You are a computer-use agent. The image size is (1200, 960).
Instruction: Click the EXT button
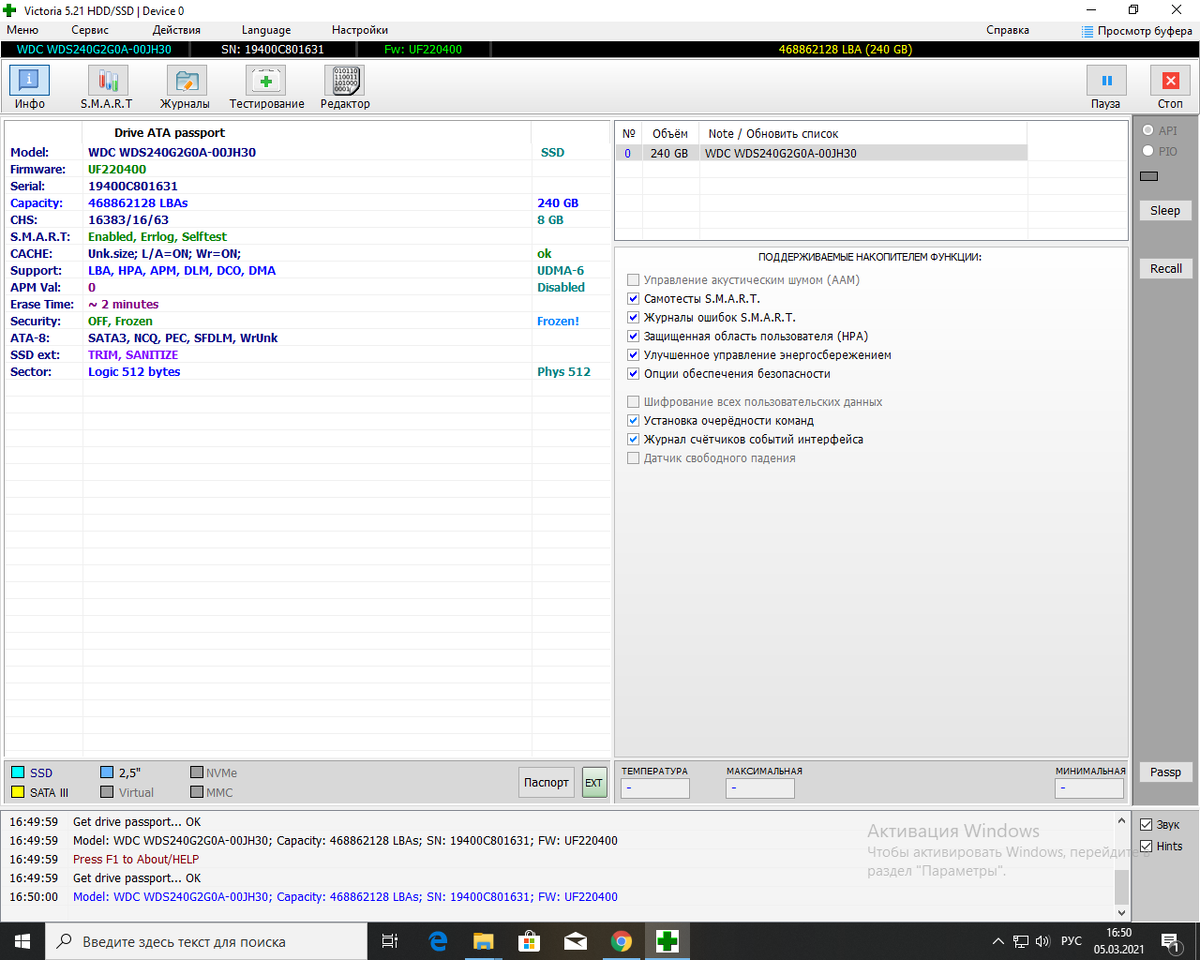pos(594,782)
